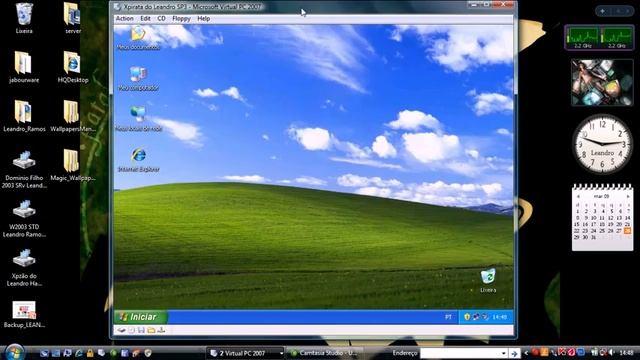Select the jabourware folder on desktop
The width and height of the screenshot is (640, 360).
click(x=24, y=67)
